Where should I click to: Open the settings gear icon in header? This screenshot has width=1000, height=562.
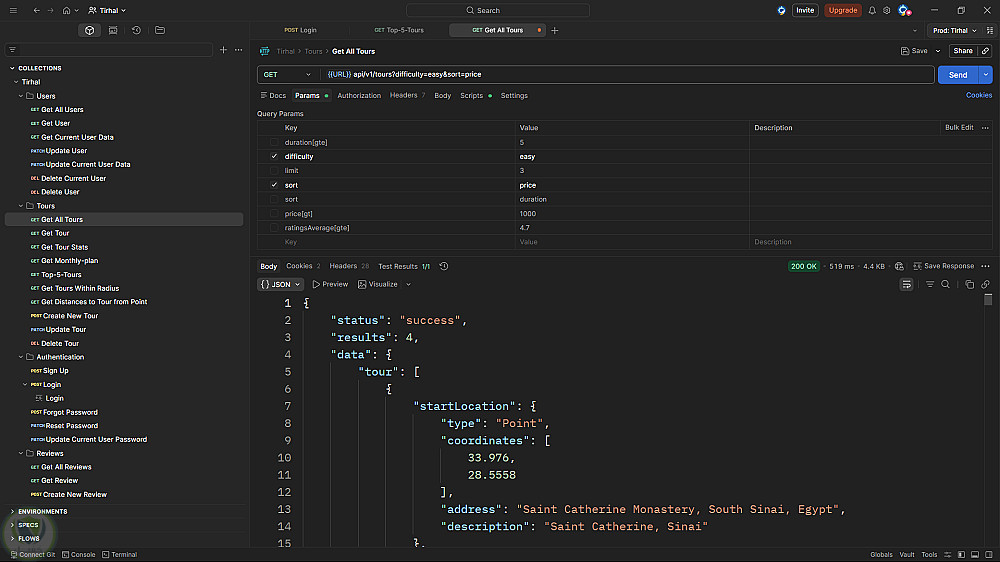(x=886, y=10)
